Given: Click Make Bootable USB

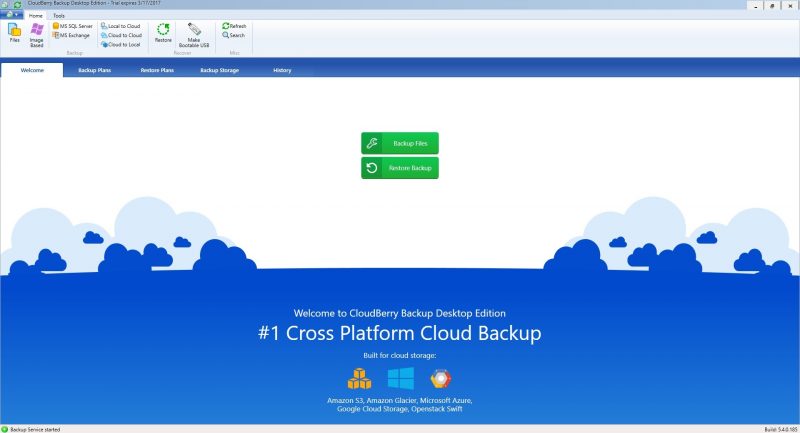Looking at the screenshot, I should pyautogui.click(x=194, y=35).
